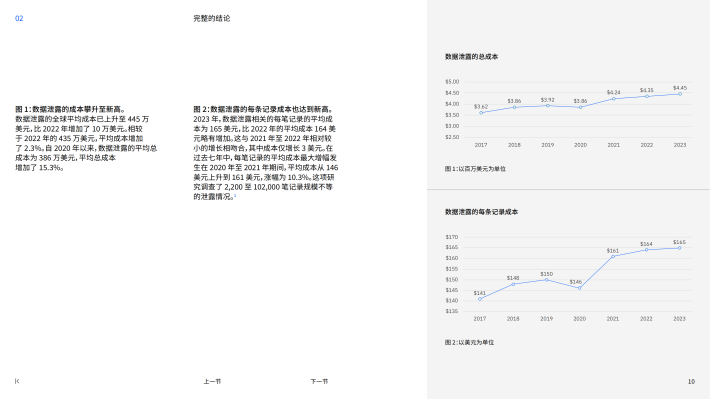Click the $161 data point for 2021

point(613,256)
